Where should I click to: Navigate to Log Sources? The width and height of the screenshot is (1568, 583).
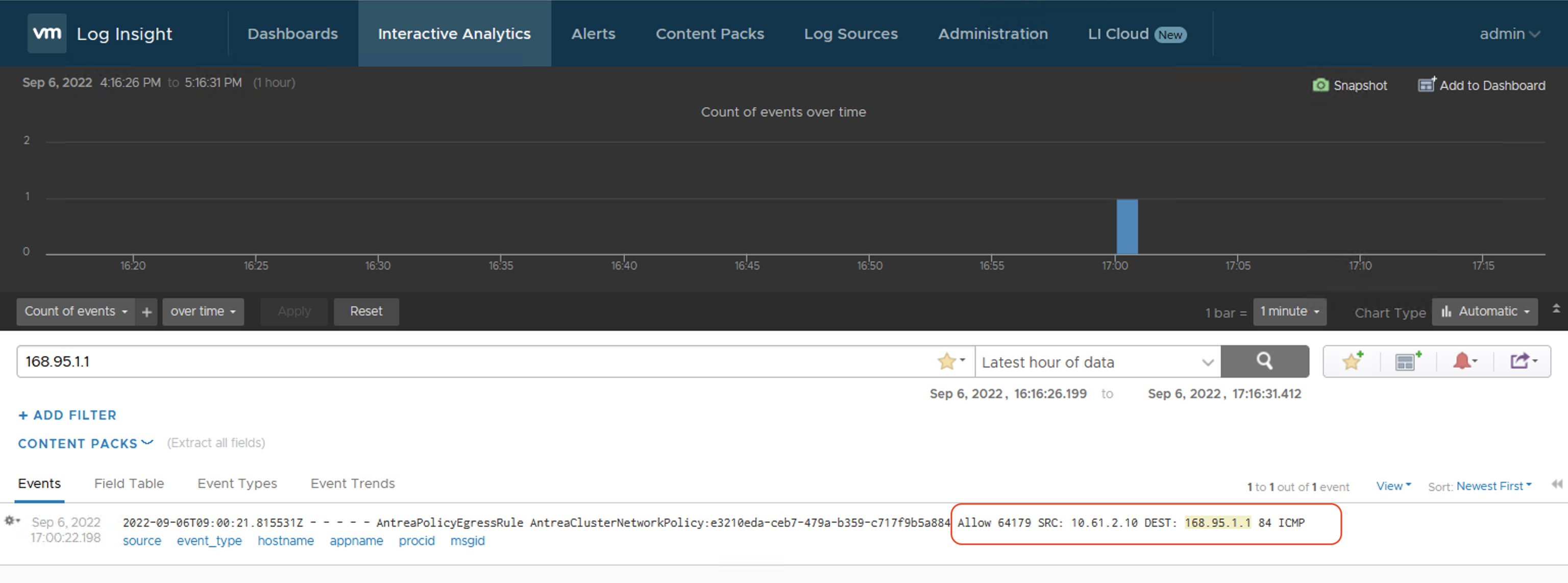pos(850,34)
